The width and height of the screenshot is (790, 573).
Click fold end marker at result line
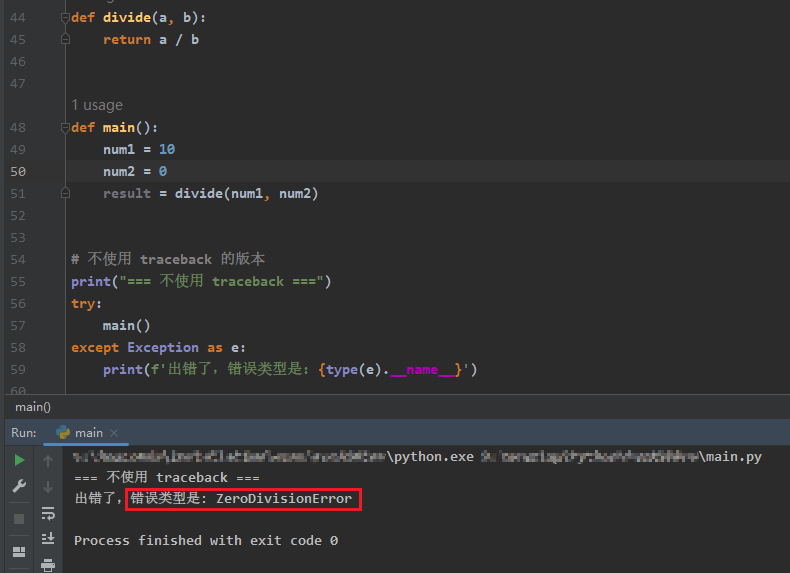coord(65,194)
